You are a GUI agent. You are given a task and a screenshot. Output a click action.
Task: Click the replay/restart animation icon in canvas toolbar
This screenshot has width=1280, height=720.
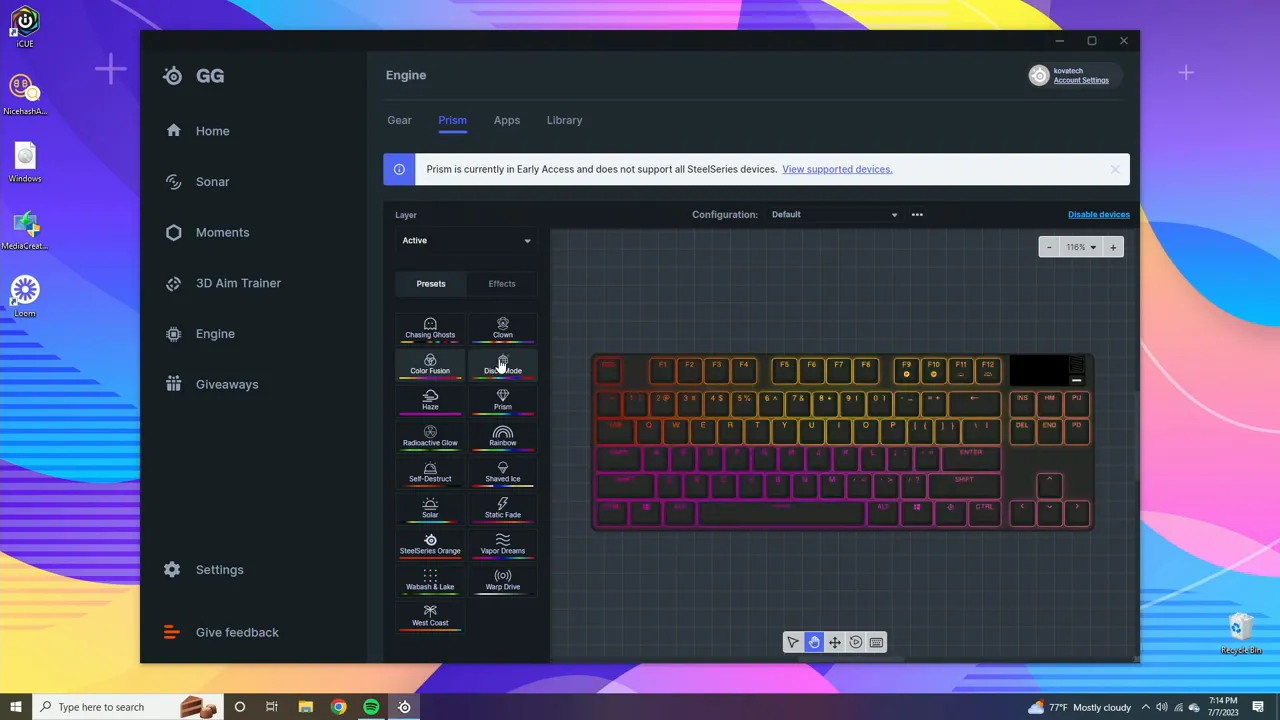click(x=855, y=642)
